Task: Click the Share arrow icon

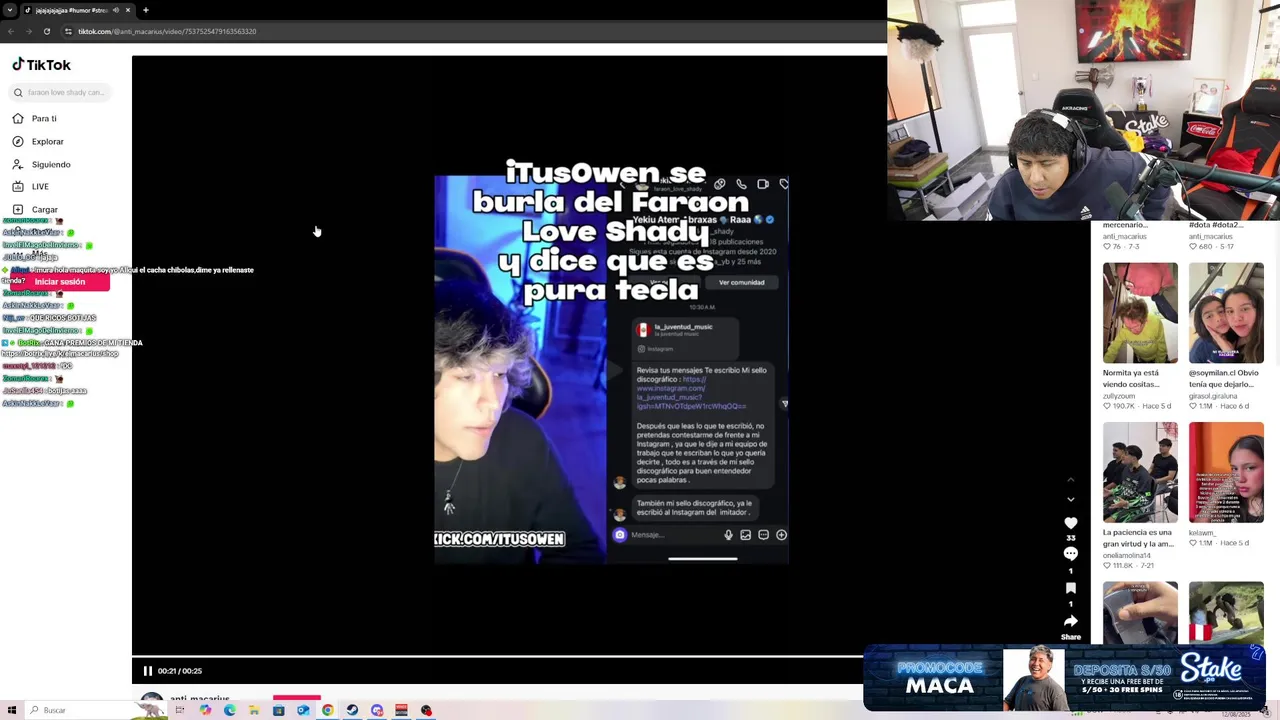Action: [x=1070, y=621]
